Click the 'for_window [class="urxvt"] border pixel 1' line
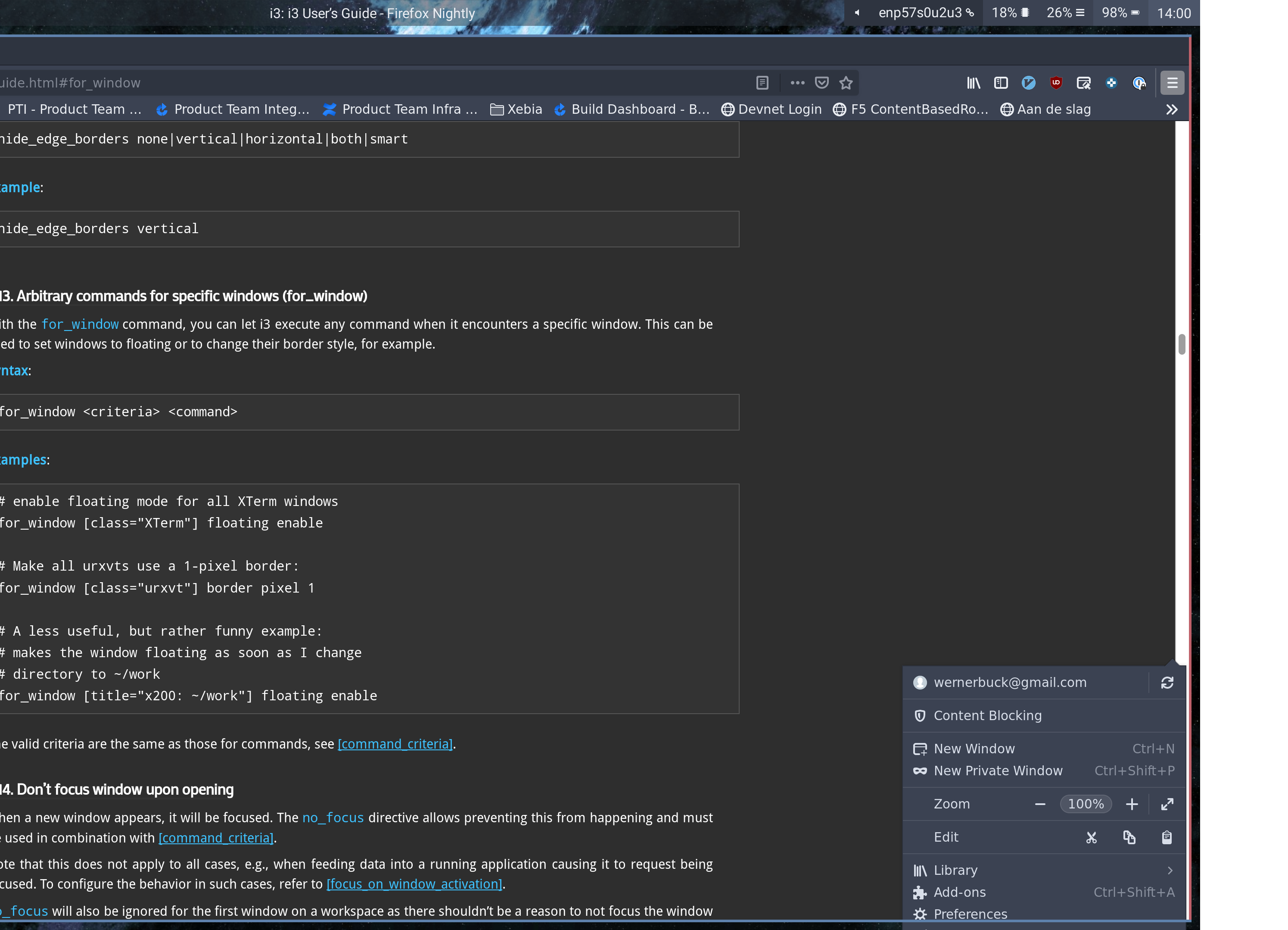The height and width of the screenshot is (930, 1288). [x=157, y=588]
